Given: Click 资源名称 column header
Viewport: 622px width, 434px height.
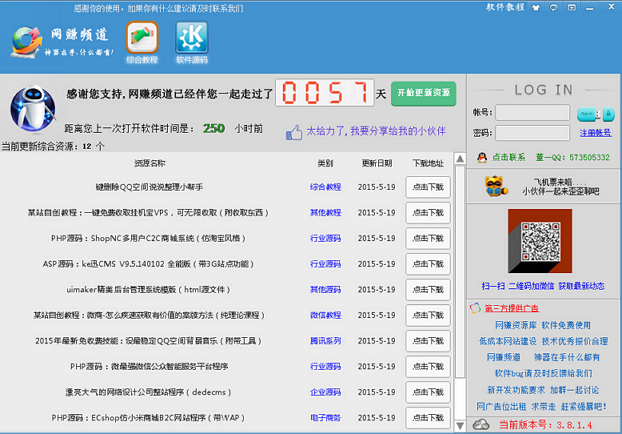Looking at the screenshot, I should 150,163.
